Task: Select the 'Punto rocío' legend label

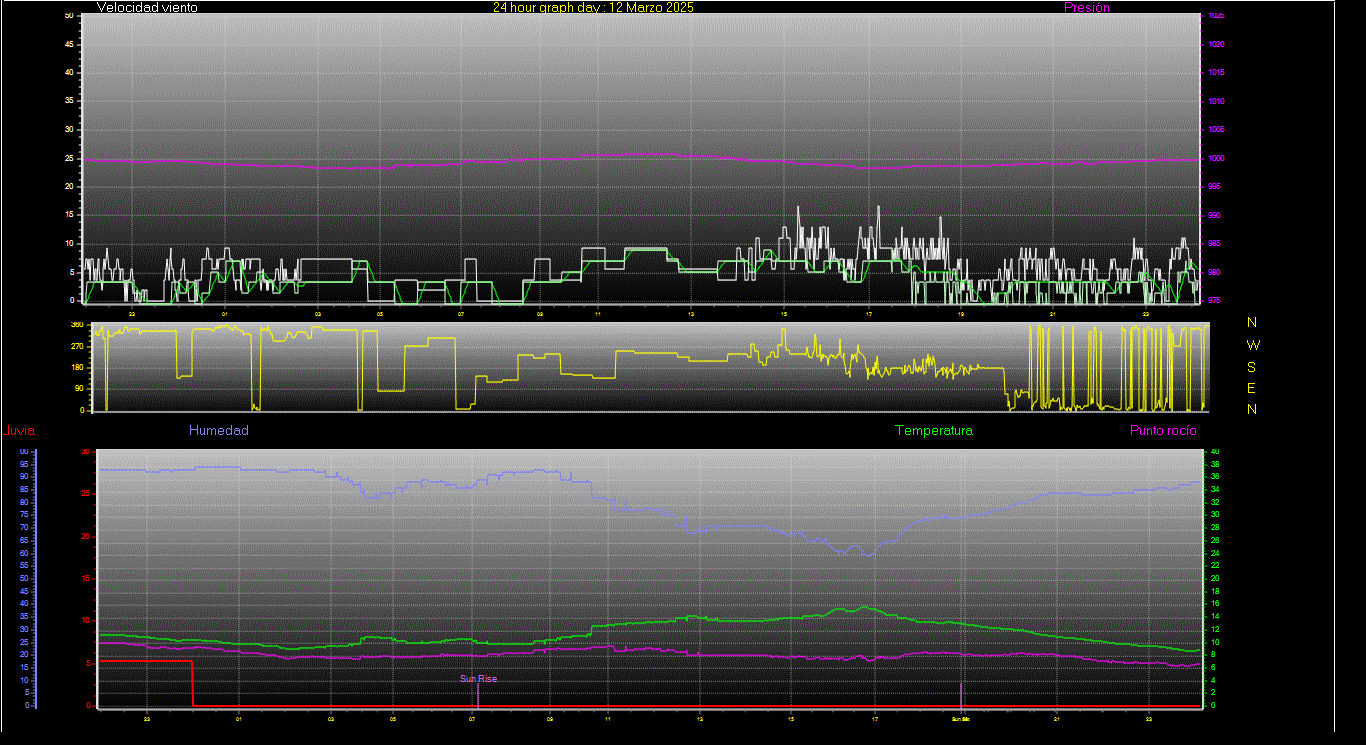Action: [x=1163, y=430]
